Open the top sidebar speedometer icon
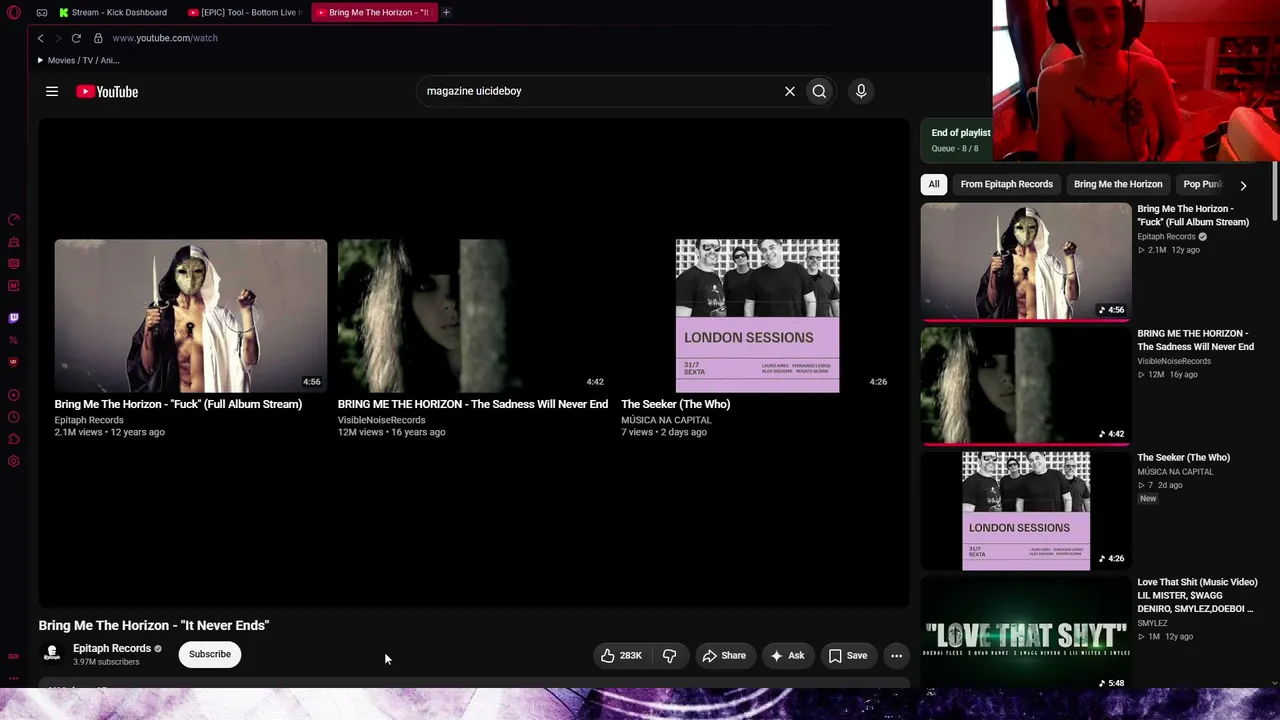 pos(14,220)
